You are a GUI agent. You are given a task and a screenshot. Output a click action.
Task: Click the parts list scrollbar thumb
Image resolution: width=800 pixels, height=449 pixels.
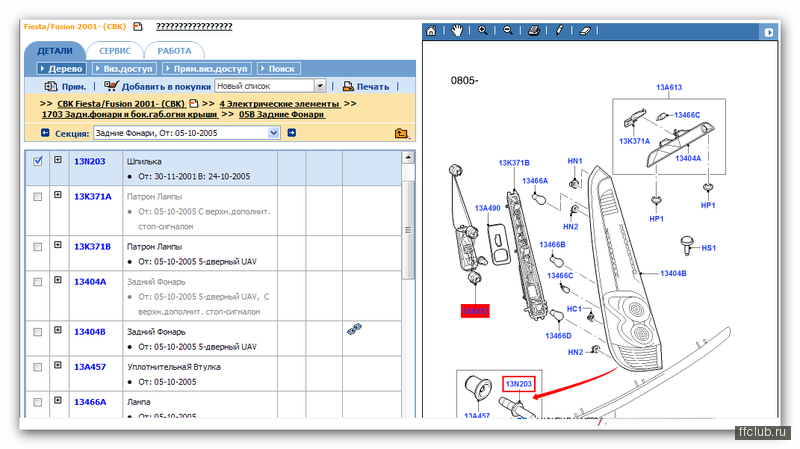coord(408,230)
